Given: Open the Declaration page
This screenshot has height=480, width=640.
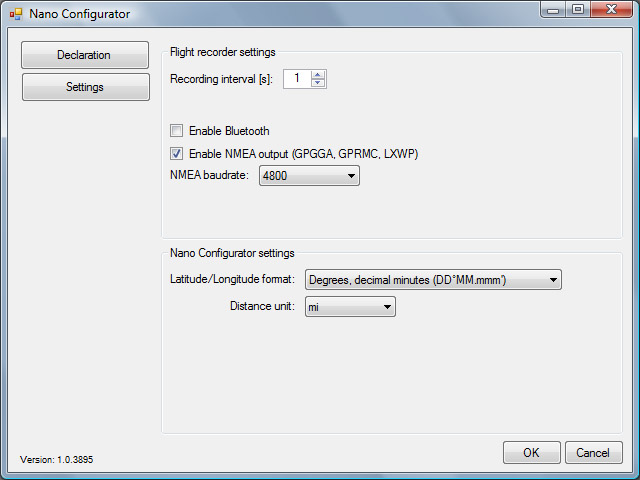Looking at the screenshot, I should click(85, 55).
